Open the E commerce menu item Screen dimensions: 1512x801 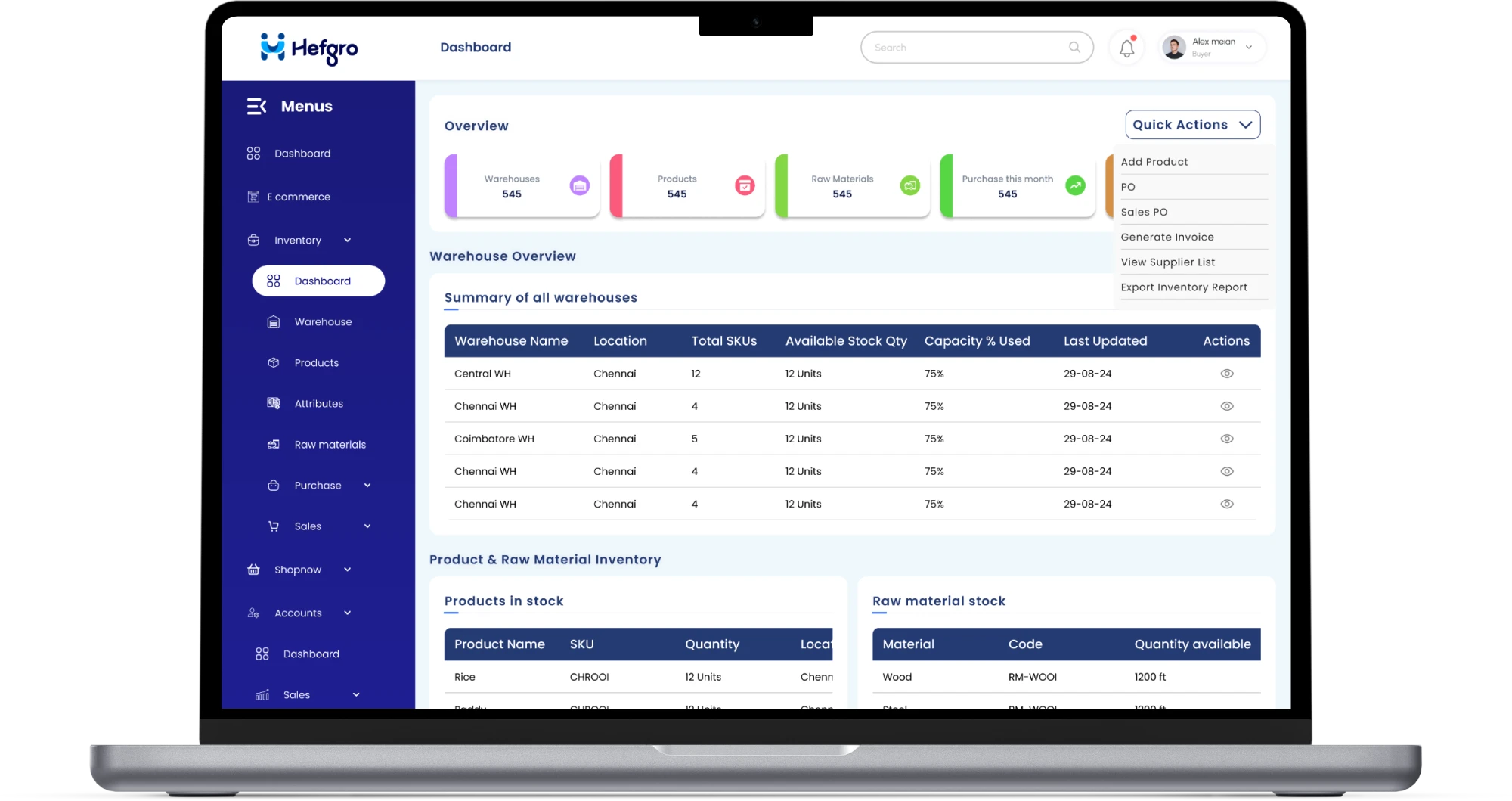pos(297,196)
